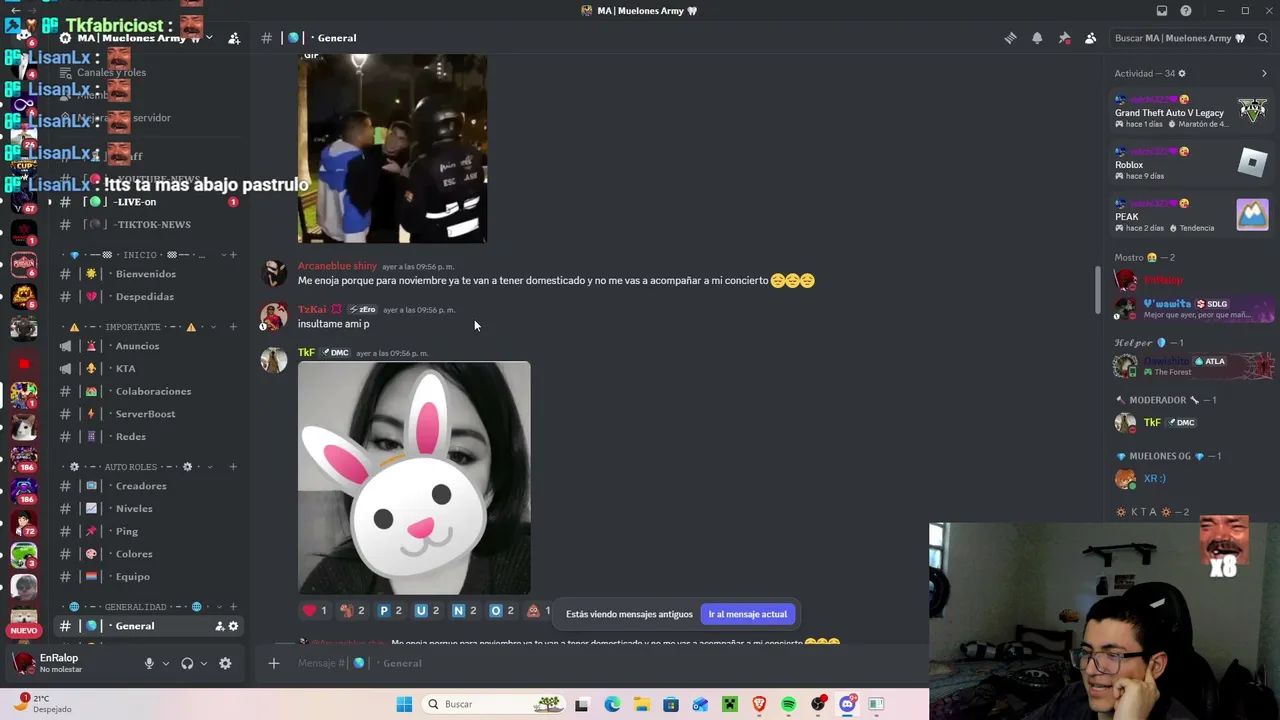Open the PEAK activity card
The width and height of the screenshot is (1280, 720).
click(1192, 216)
